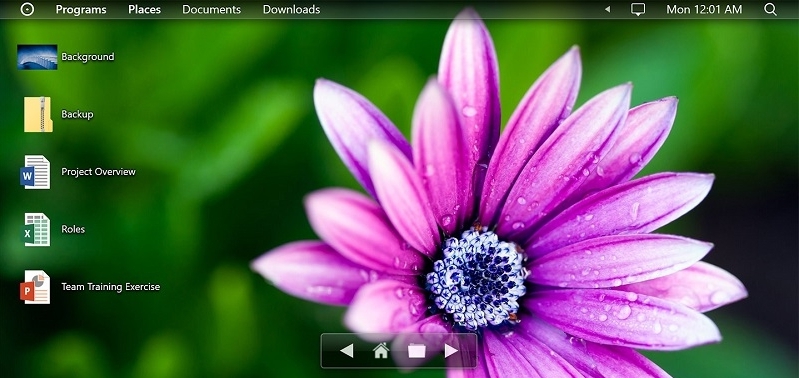Open the Documents menu item

[x=211, y=9]
